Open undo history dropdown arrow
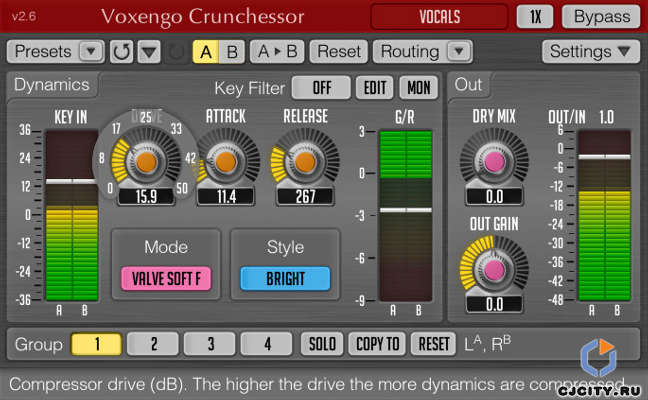Screen dimensions: 648x400 point(149,52)
